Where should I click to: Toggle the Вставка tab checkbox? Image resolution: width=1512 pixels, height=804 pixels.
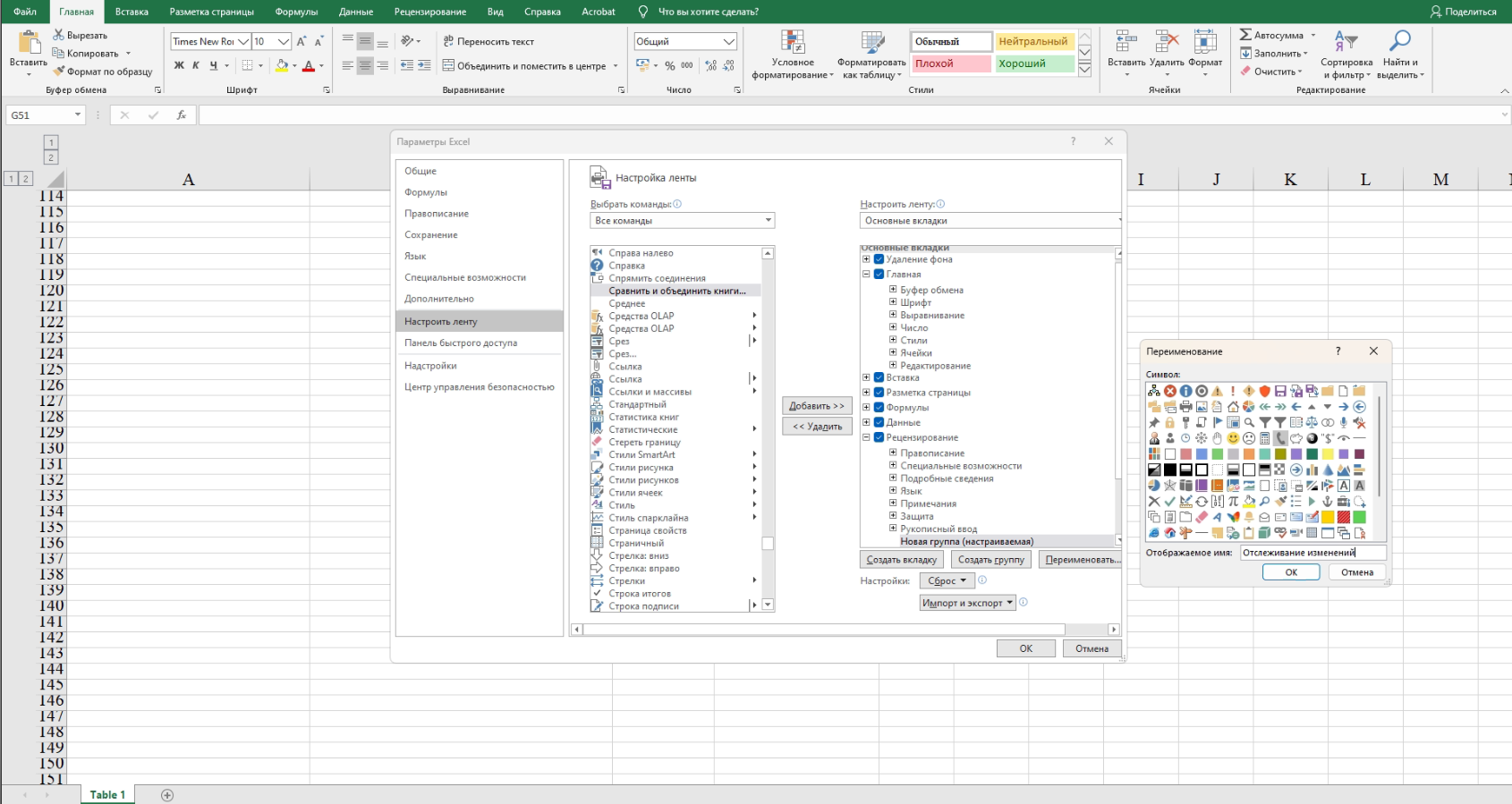pyautogui.click(x=879, y=377)
